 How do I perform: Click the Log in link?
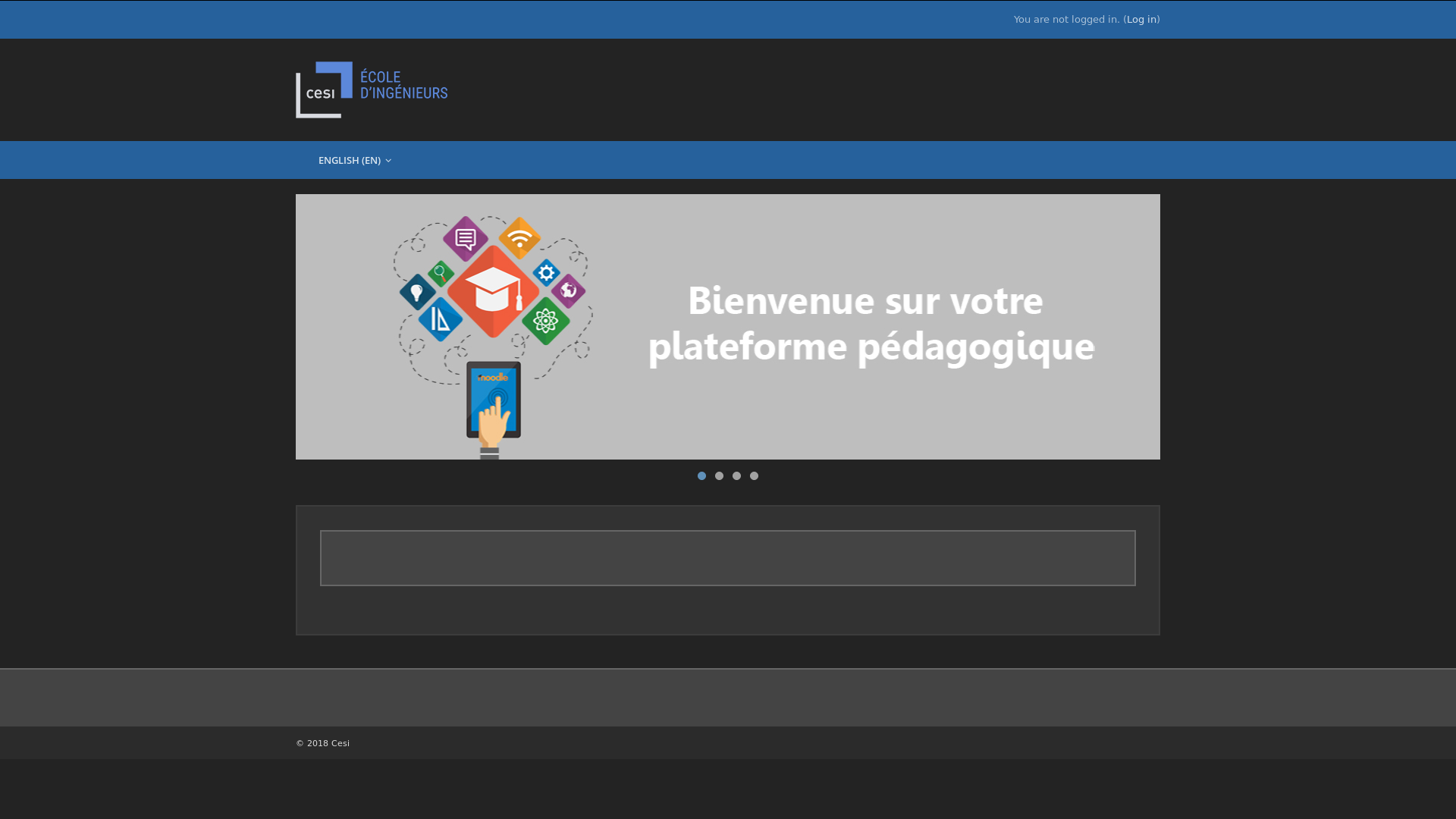[x=1141, y=19]
